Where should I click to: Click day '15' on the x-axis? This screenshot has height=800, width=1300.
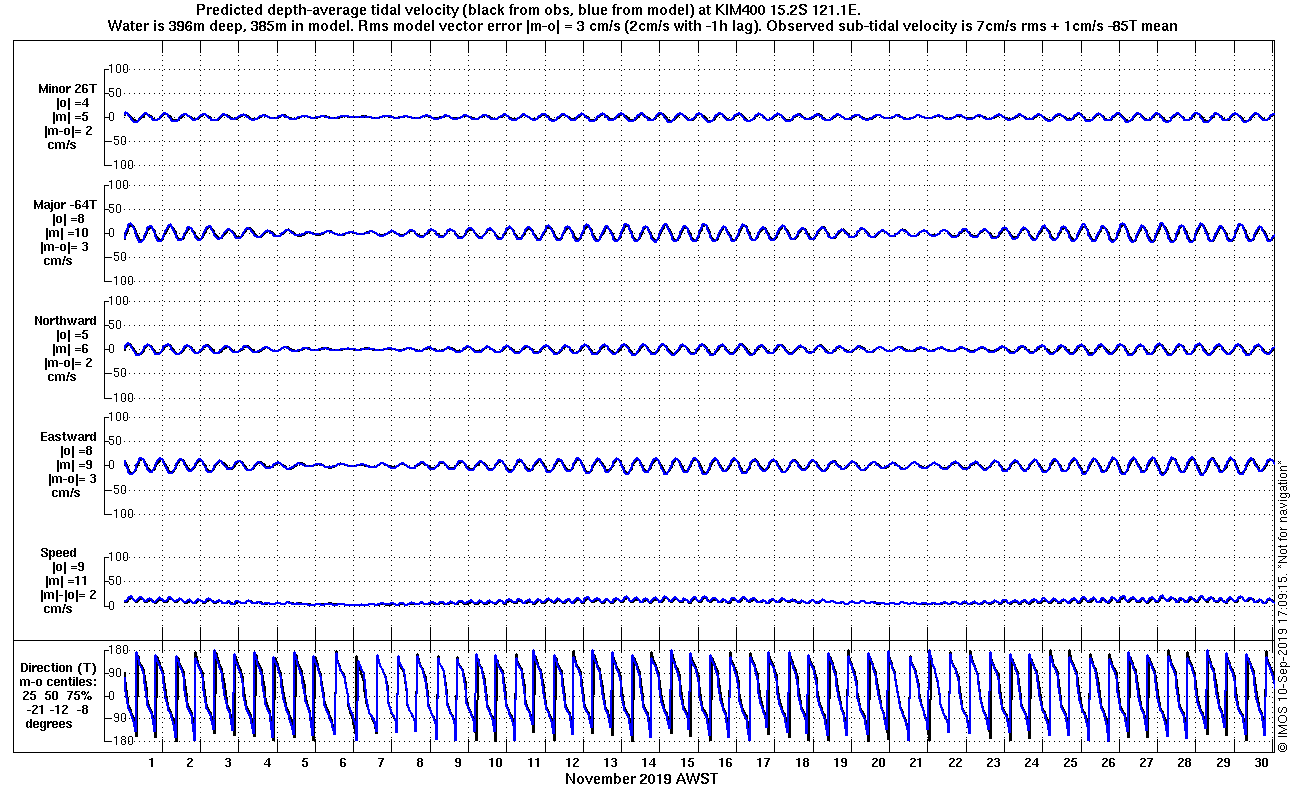click(x=687, y=763)
